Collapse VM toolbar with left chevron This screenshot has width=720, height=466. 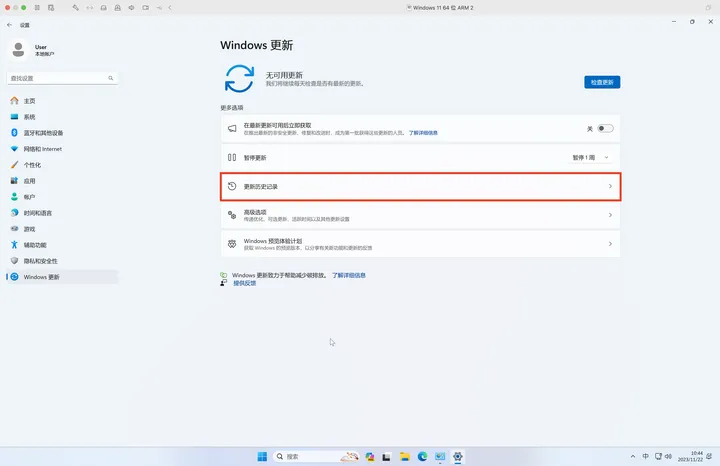tap(170, 8)
